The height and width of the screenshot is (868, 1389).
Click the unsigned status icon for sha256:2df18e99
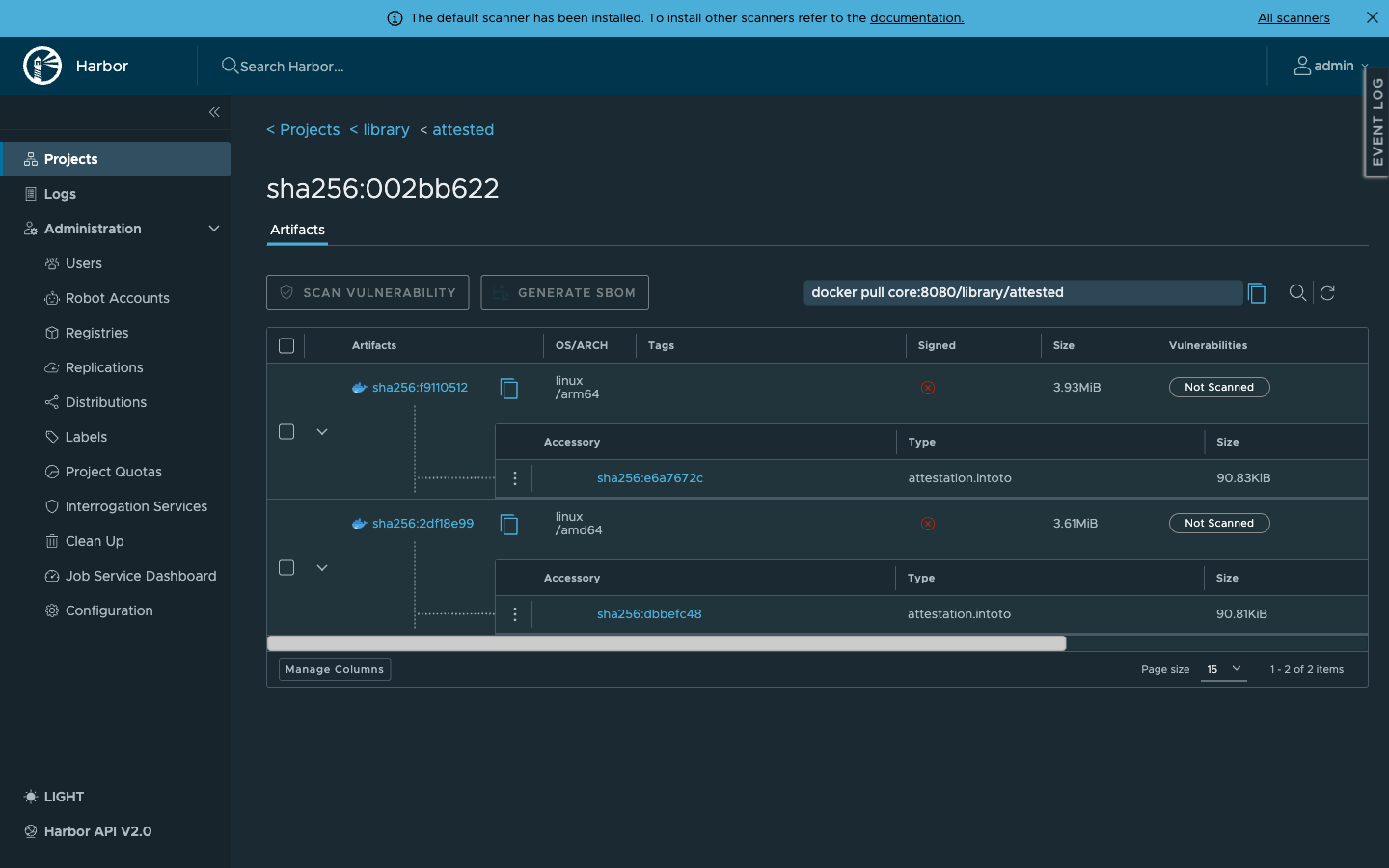[x=928, y=524]
